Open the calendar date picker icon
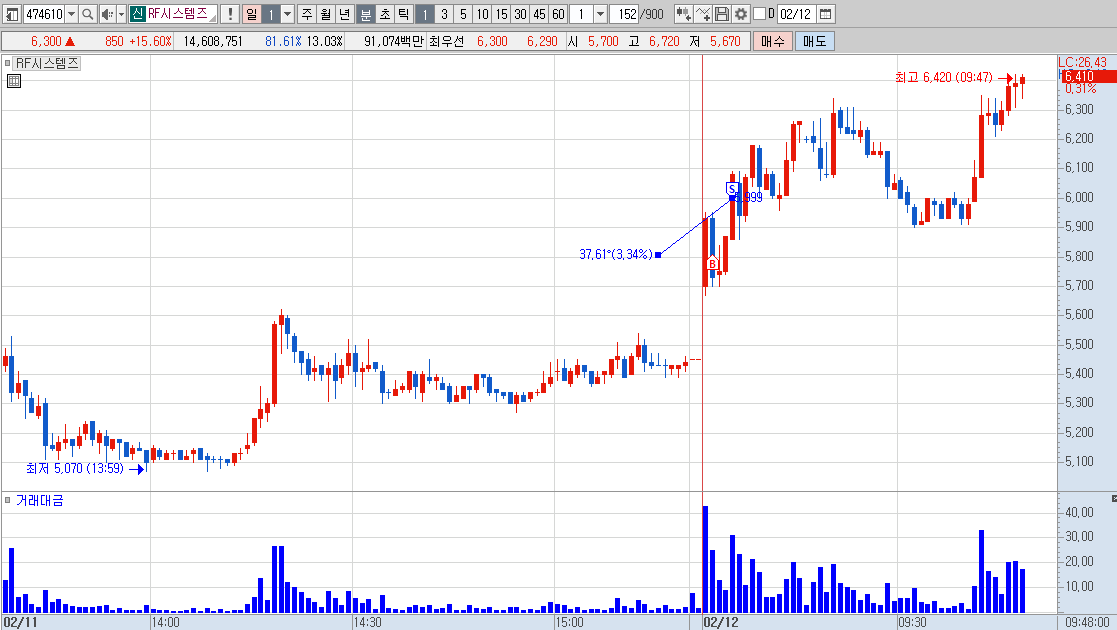 coord(825,14)
